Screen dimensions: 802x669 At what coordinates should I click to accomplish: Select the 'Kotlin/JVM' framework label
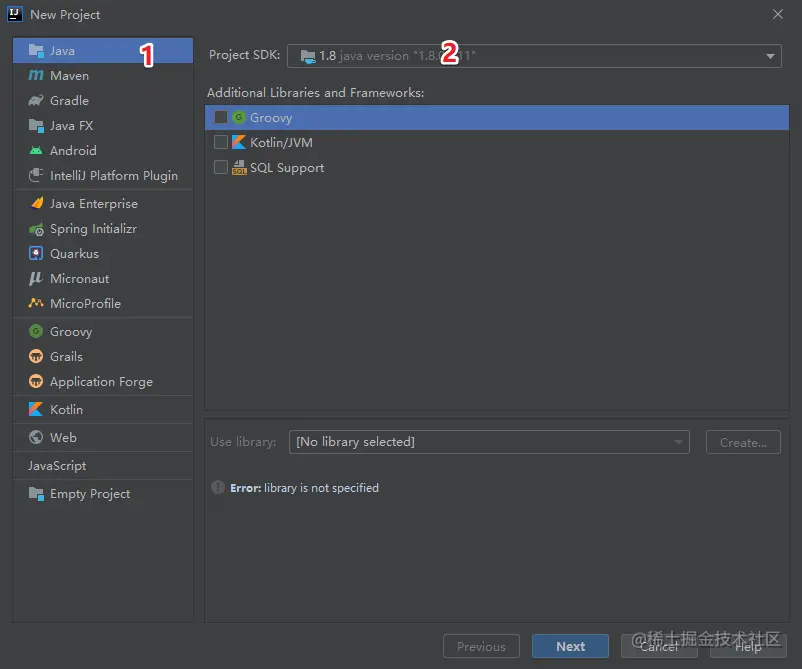(281, 142)
